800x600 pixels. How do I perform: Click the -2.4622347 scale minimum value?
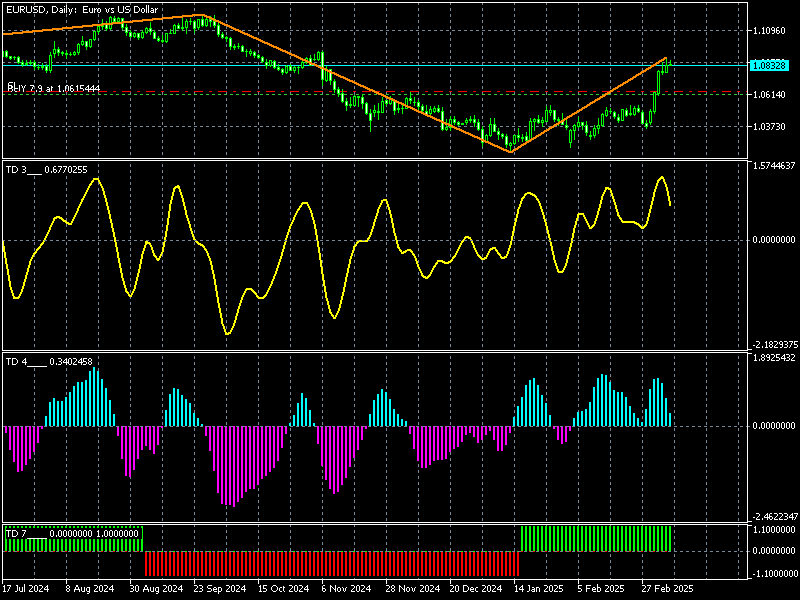[x=773, y=517]
